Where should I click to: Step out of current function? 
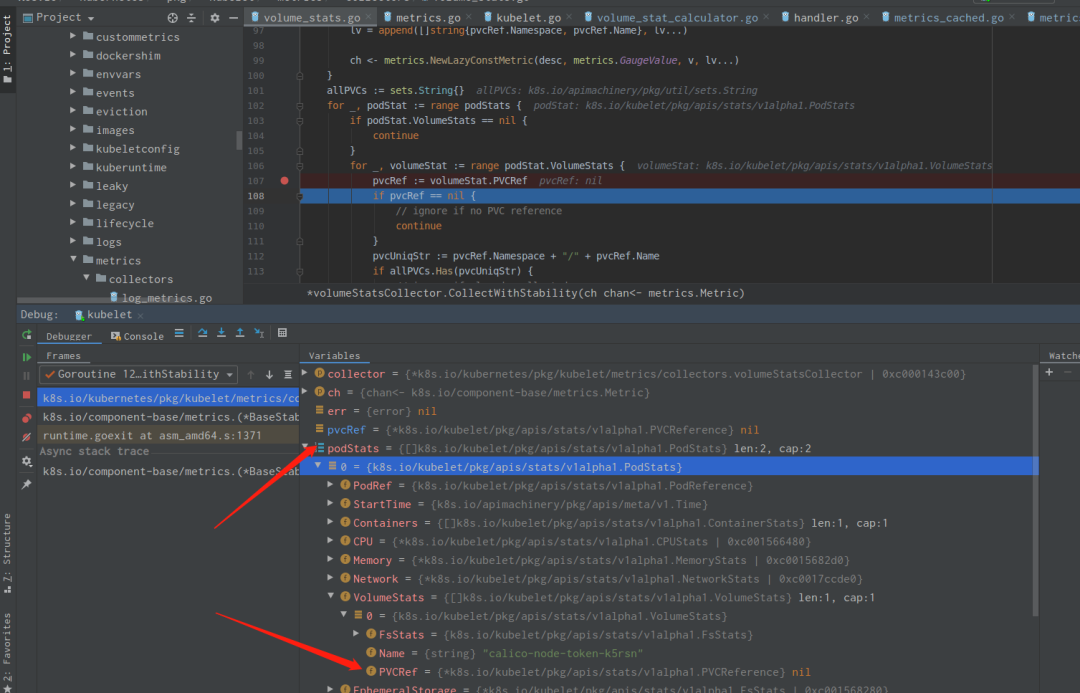coord(240,333)
